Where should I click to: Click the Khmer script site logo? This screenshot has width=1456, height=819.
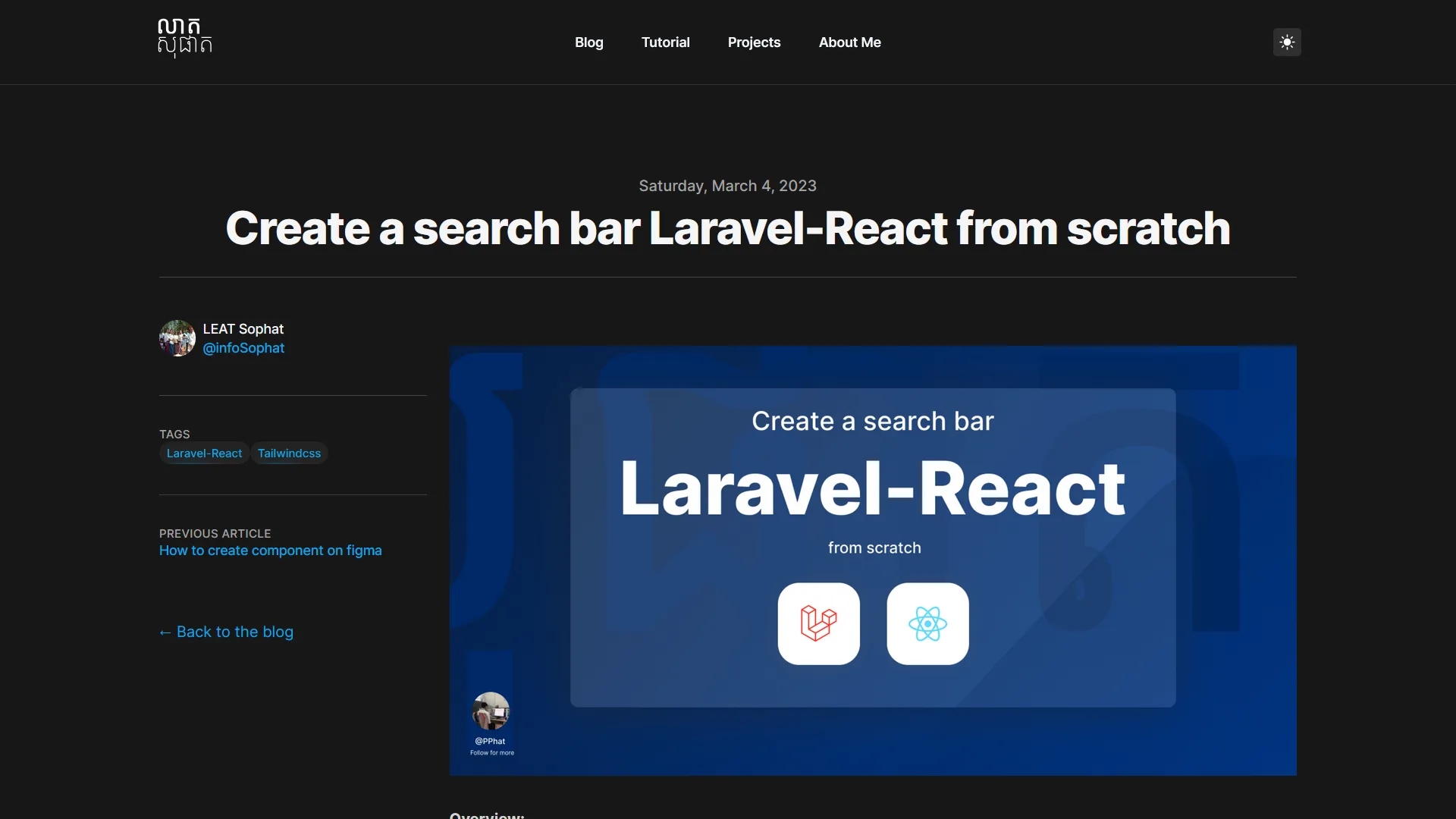tap(184, 38)
